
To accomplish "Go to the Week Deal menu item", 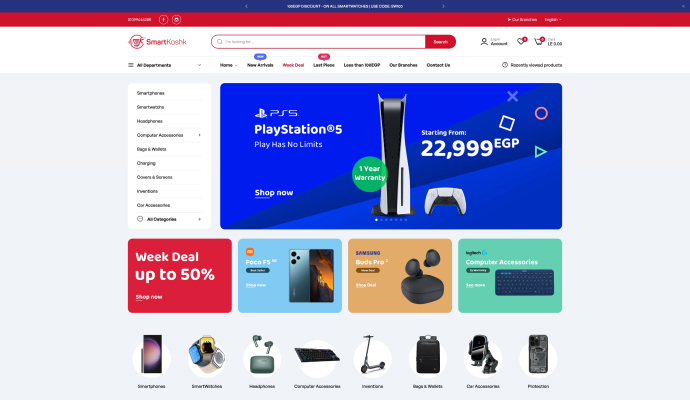I will tap(293, 65).
